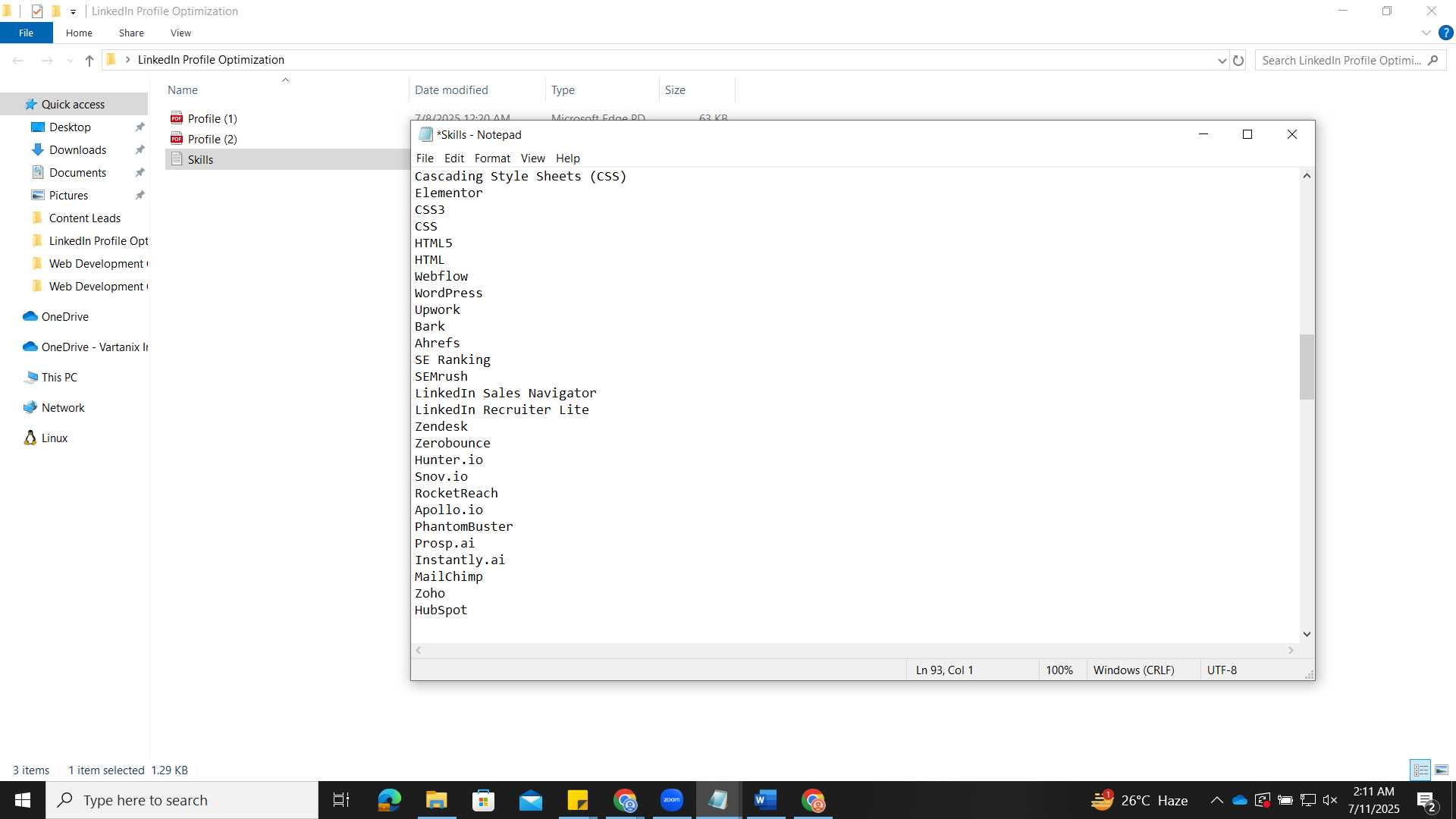Click Notepad scroll up arrow
The height and width of the screenshot is (819, 1456).
[1307, 175]
